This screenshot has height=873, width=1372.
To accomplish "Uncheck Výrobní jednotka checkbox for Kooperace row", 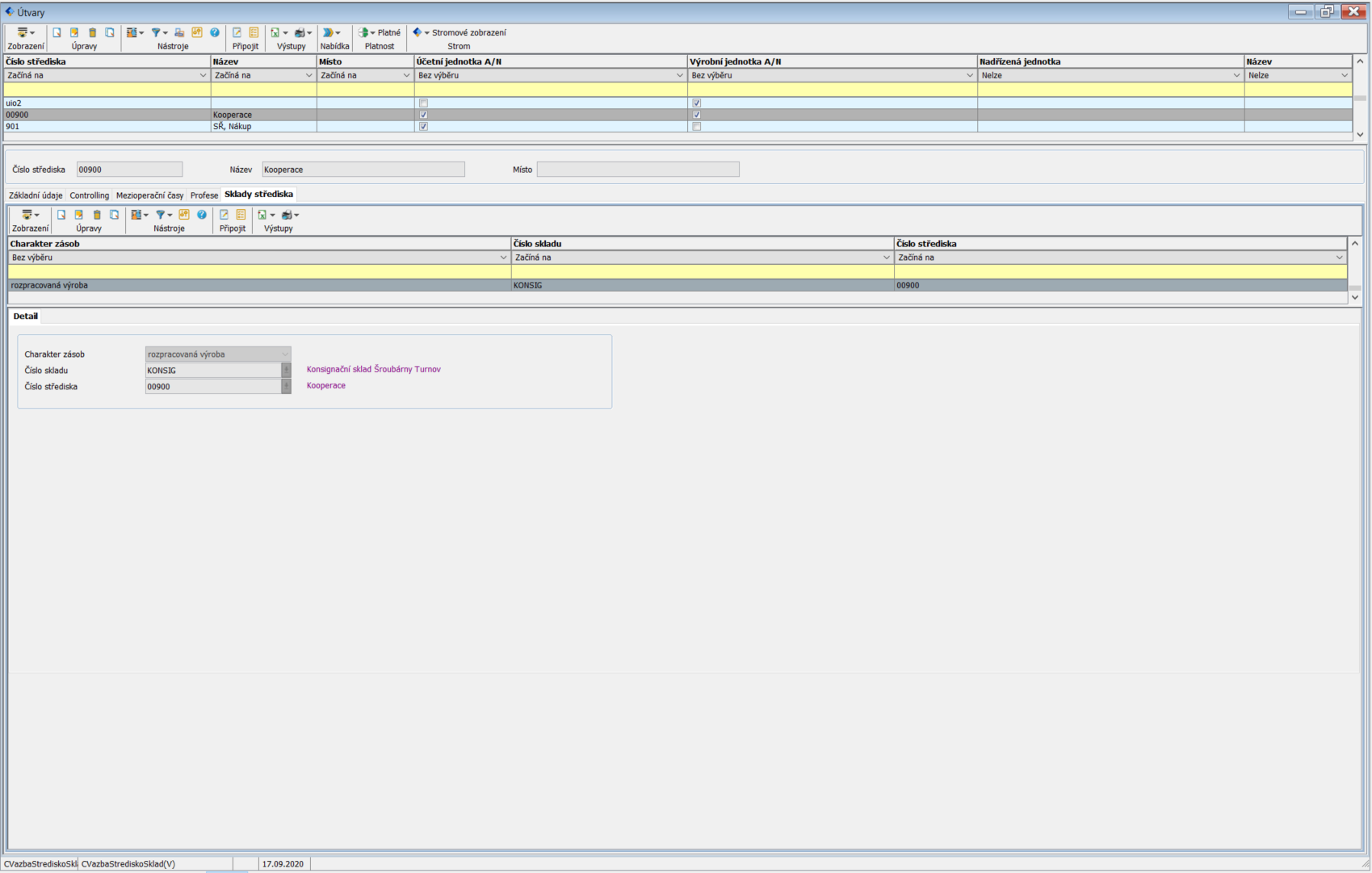I will coord(696,115).
